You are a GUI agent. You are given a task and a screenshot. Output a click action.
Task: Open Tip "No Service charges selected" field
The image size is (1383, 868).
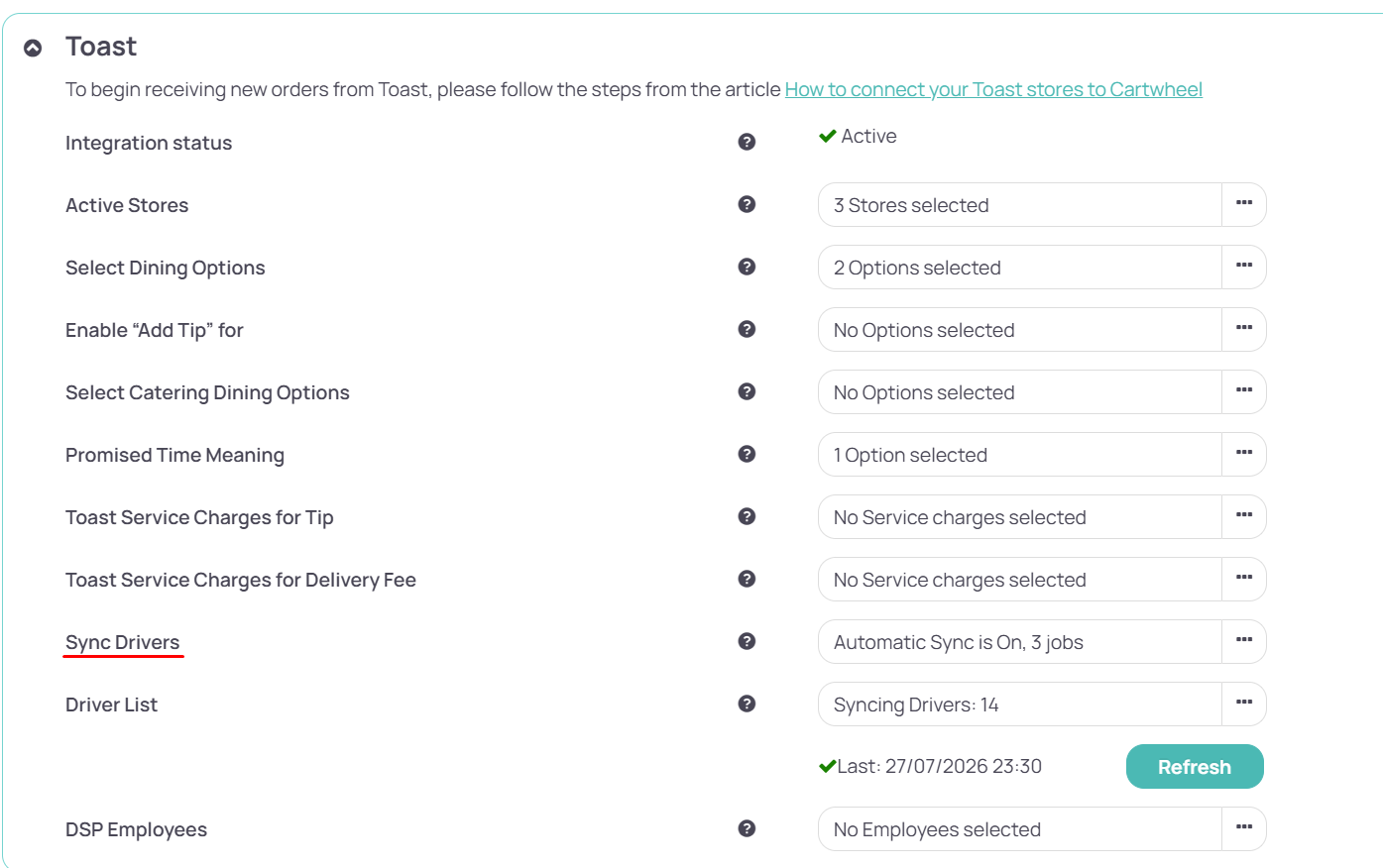1020,517
